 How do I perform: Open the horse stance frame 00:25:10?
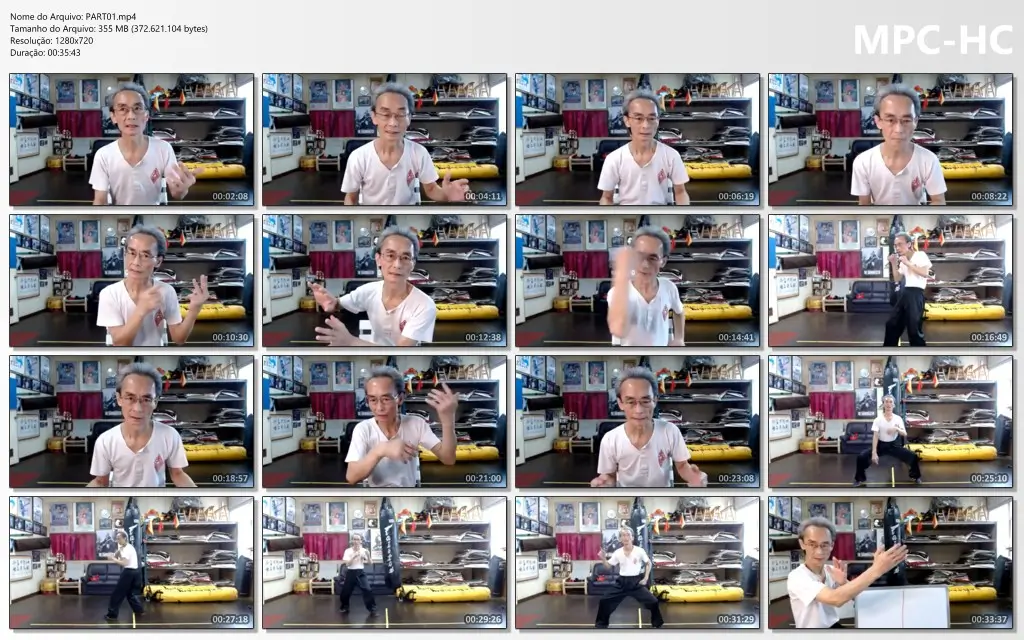coord(890,422)
